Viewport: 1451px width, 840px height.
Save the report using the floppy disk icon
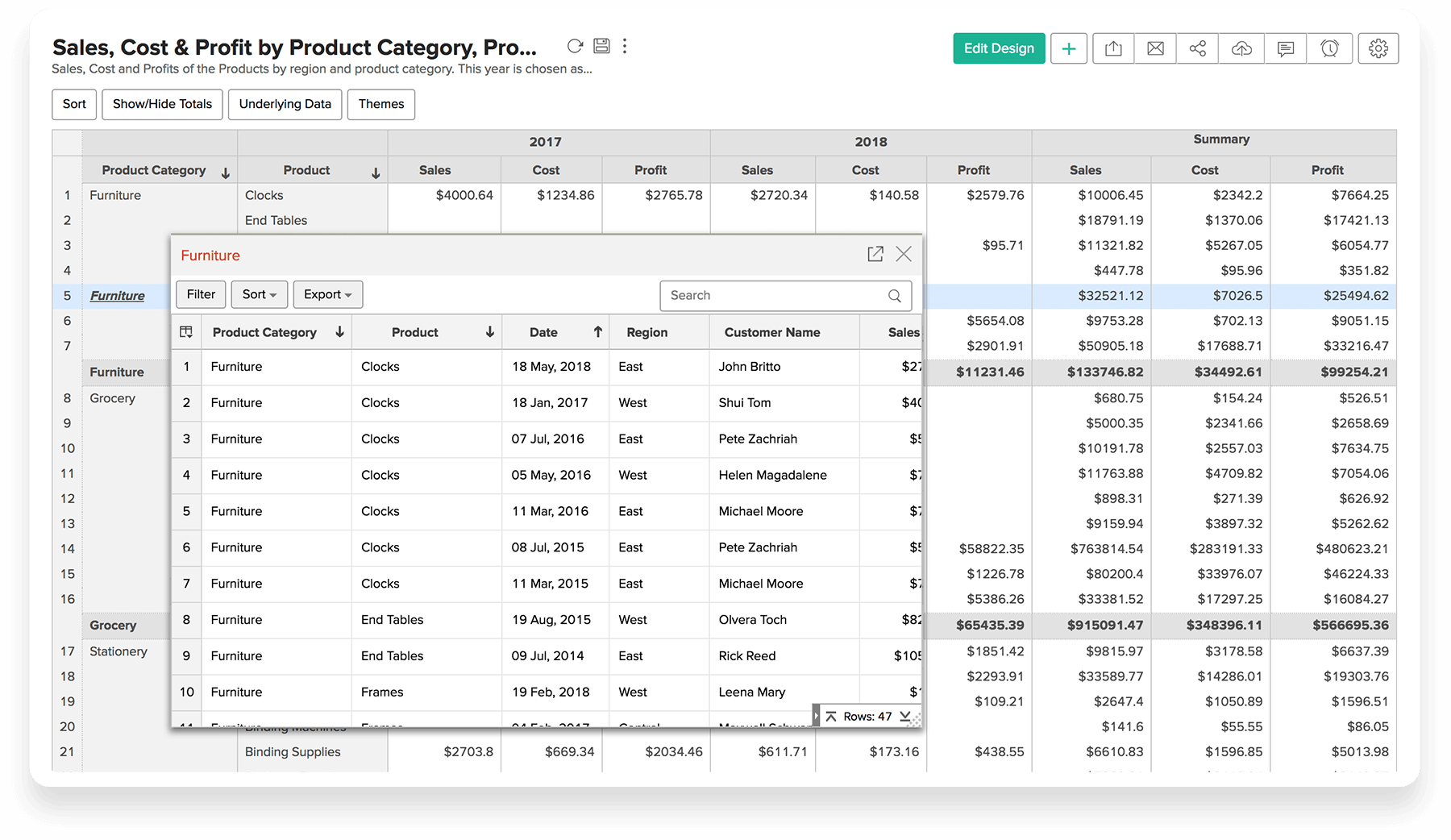pos(601,46)
